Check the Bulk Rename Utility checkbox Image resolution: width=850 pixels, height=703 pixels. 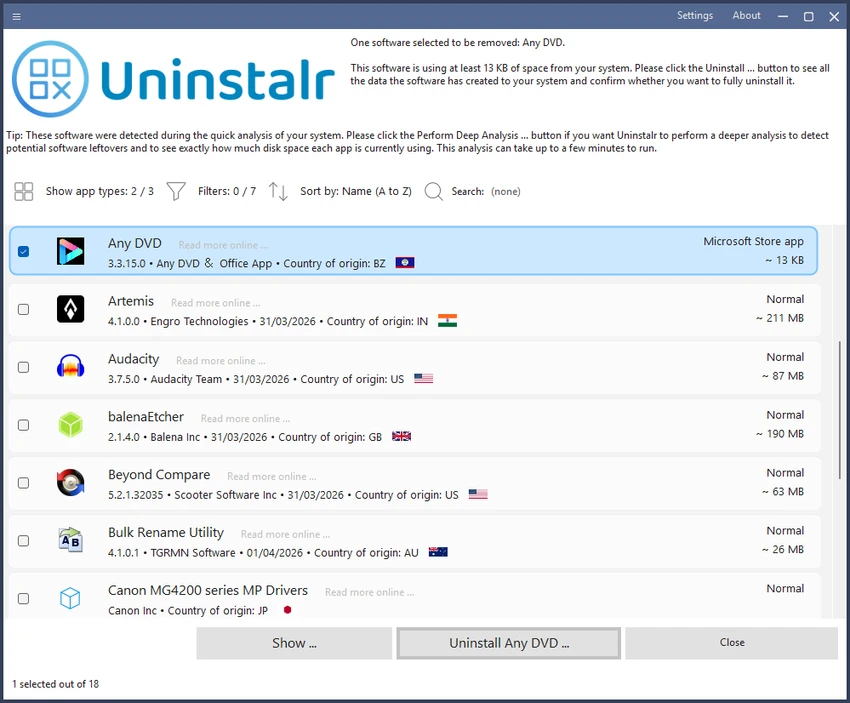point(23,541)
